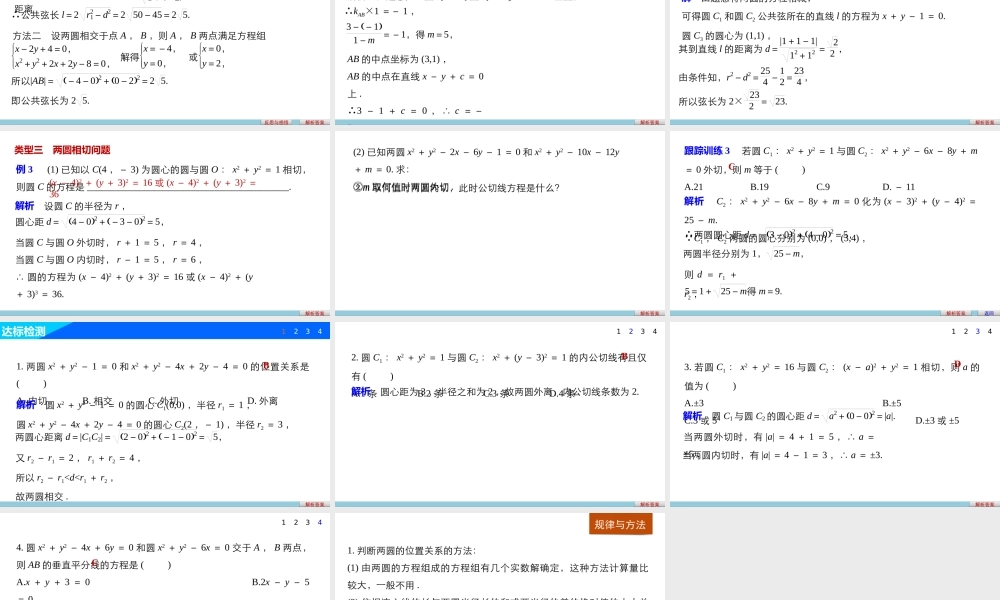Select answer option B.19

[x=760, y=187]
